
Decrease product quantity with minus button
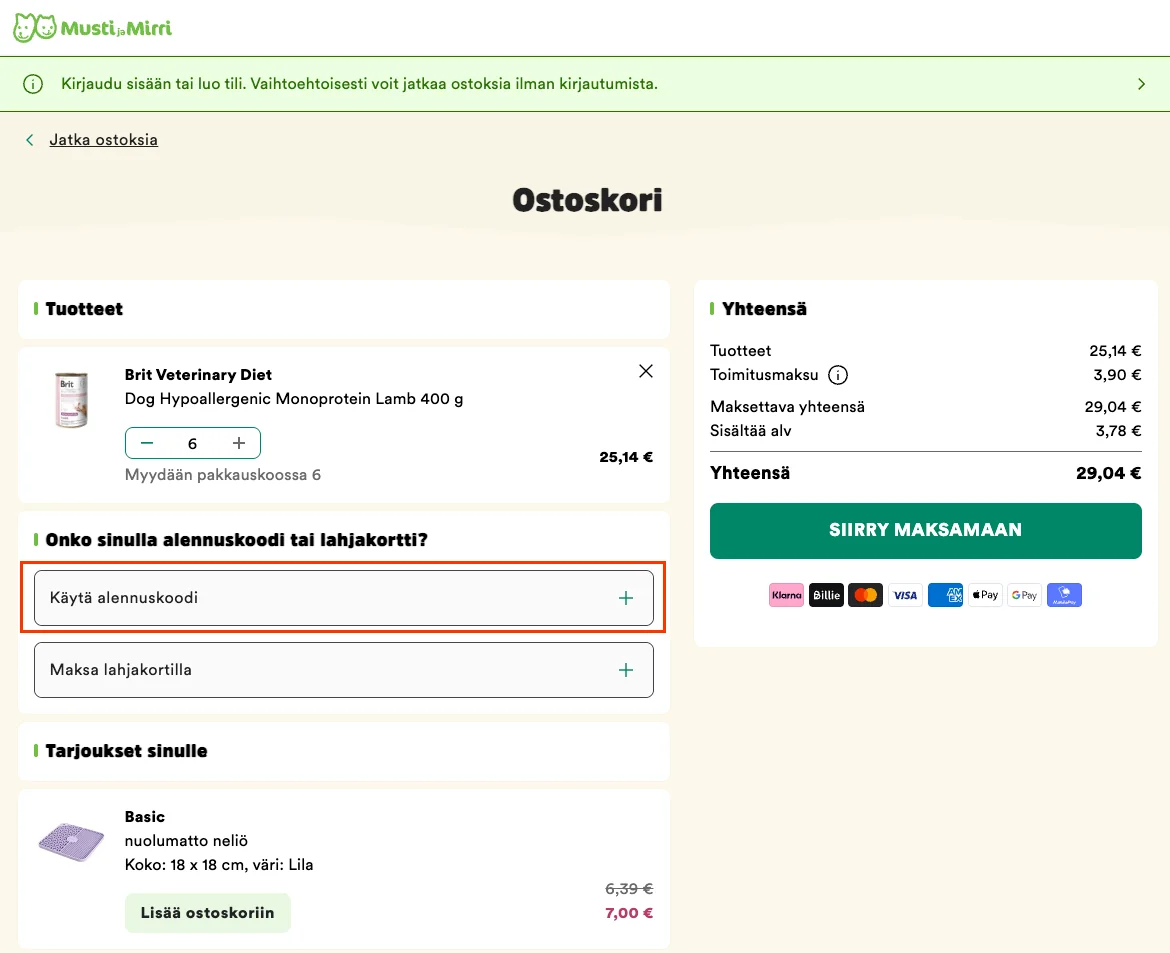147,443
